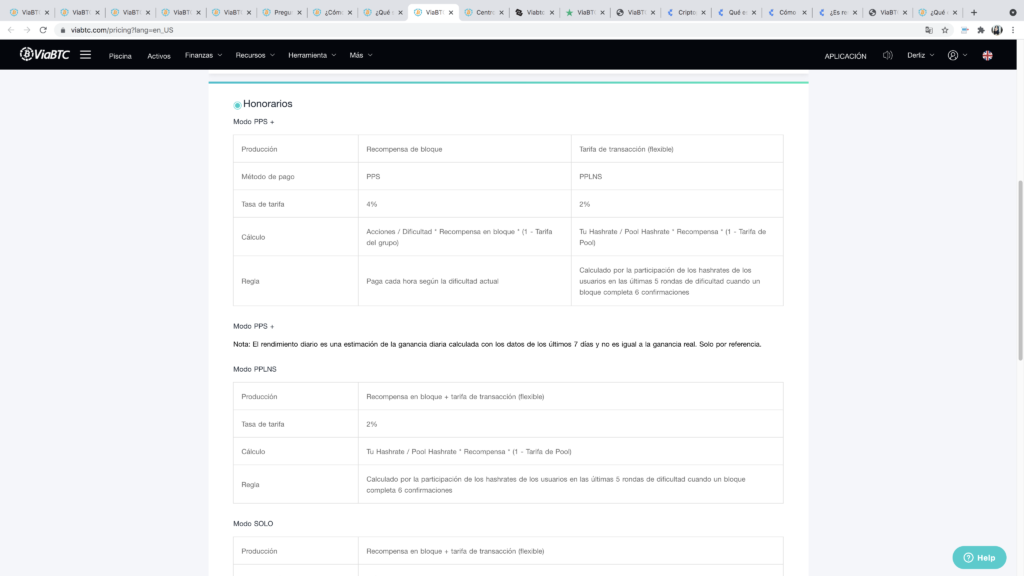Image resolution: width=1024 pixels, height=576 pixels.
Task: Switch to the 'Centr' tab
Action: pyautogui.click(x=484, y=12)
